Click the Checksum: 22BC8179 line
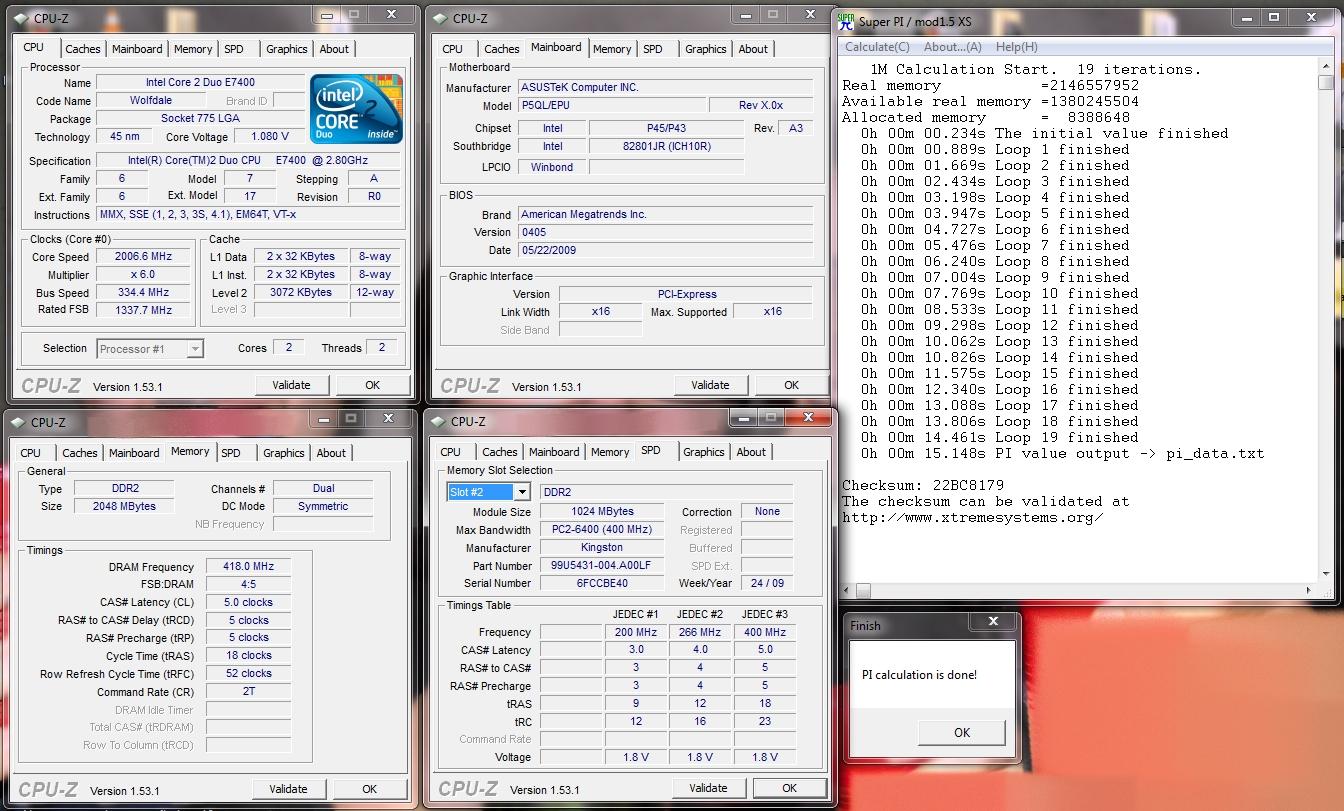 coord(922,485)
